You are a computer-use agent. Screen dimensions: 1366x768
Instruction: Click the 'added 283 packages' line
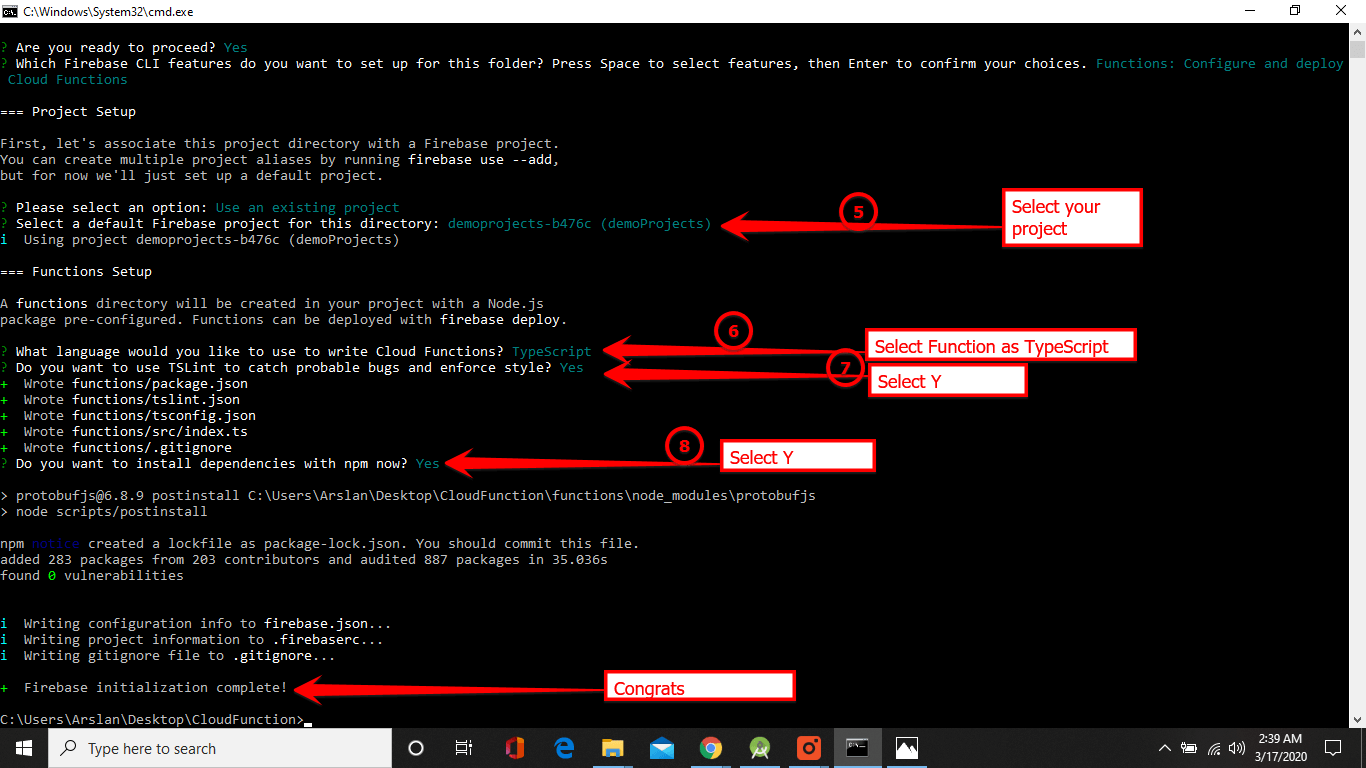(304, 559)
